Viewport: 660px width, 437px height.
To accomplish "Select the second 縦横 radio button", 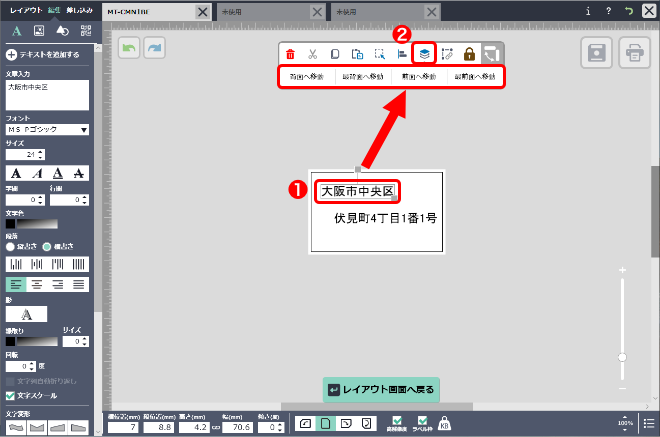I will (x=46, y=246).
